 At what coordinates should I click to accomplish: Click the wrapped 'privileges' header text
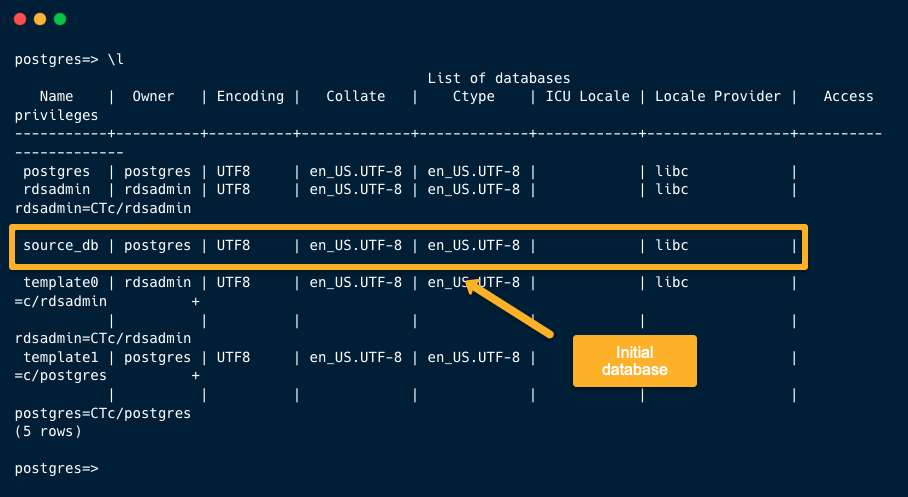[x=56, y=115]
